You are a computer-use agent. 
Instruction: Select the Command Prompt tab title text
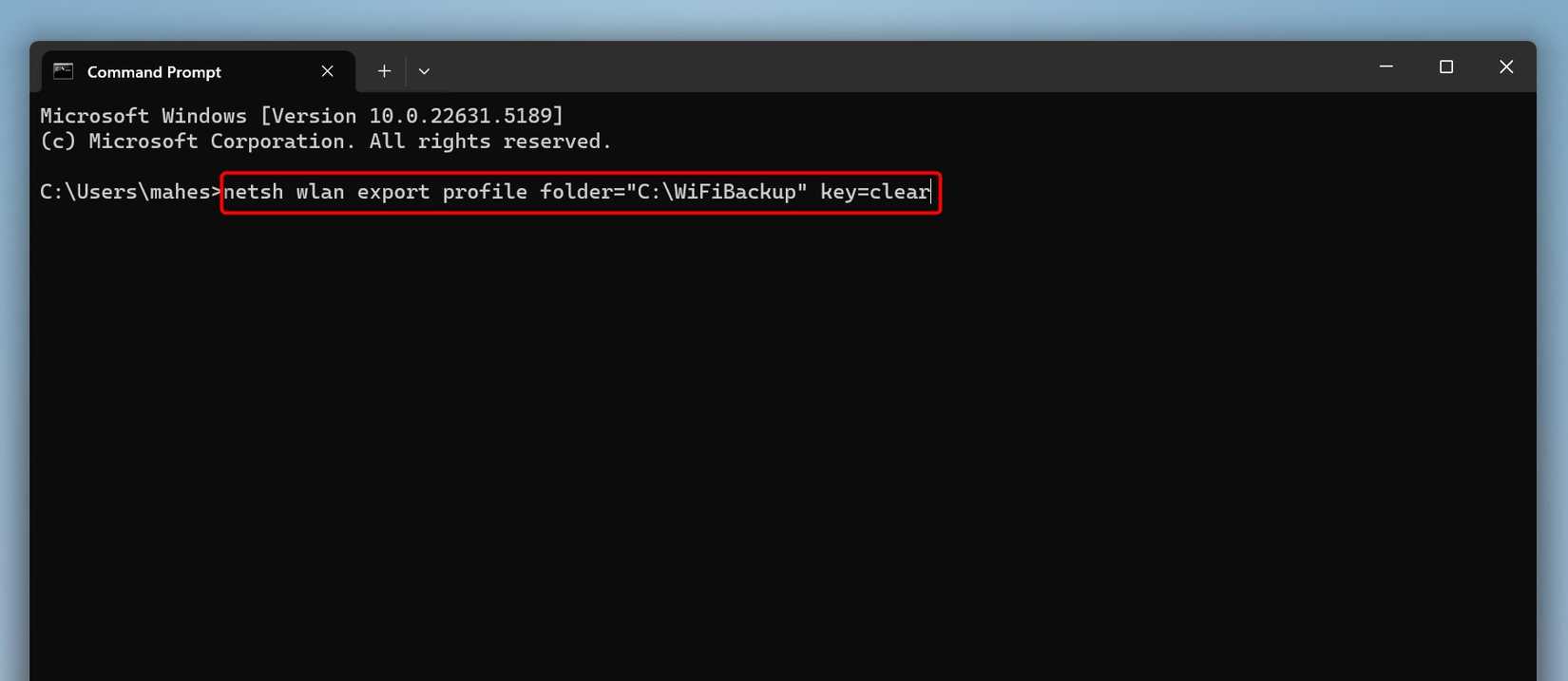(x=154, y=71)
